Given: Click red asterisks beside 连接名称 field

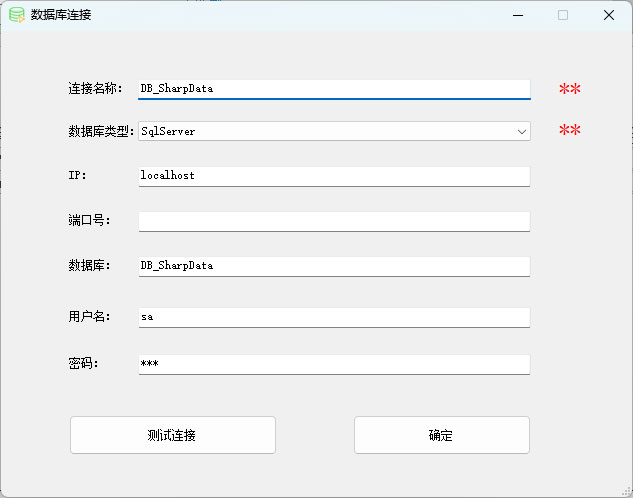Looking at the screenshot, I should [x=569, y=89].
